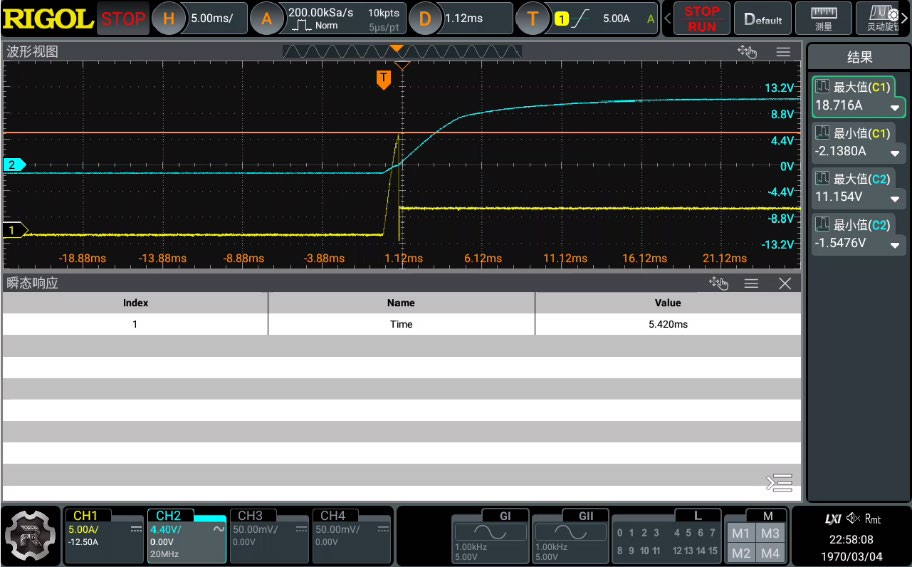This screenshot has width=912, height=567.
Task: Select the Time name cell
Action: (401, 324)
